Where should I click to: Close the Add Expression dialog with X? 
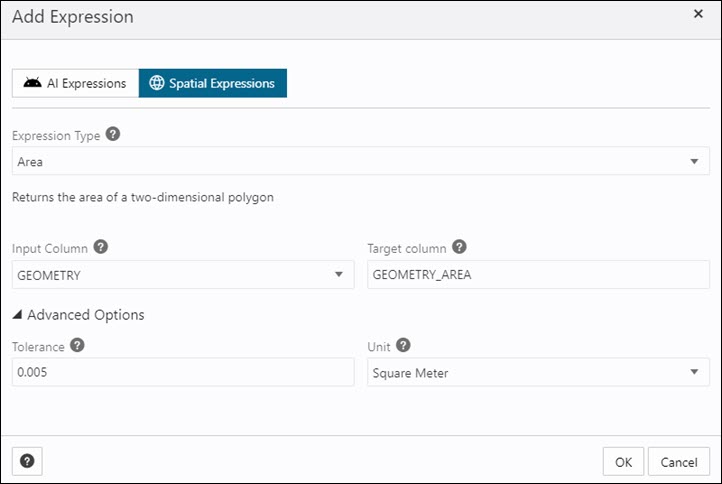pyautogui.click(x=698, y=14)
